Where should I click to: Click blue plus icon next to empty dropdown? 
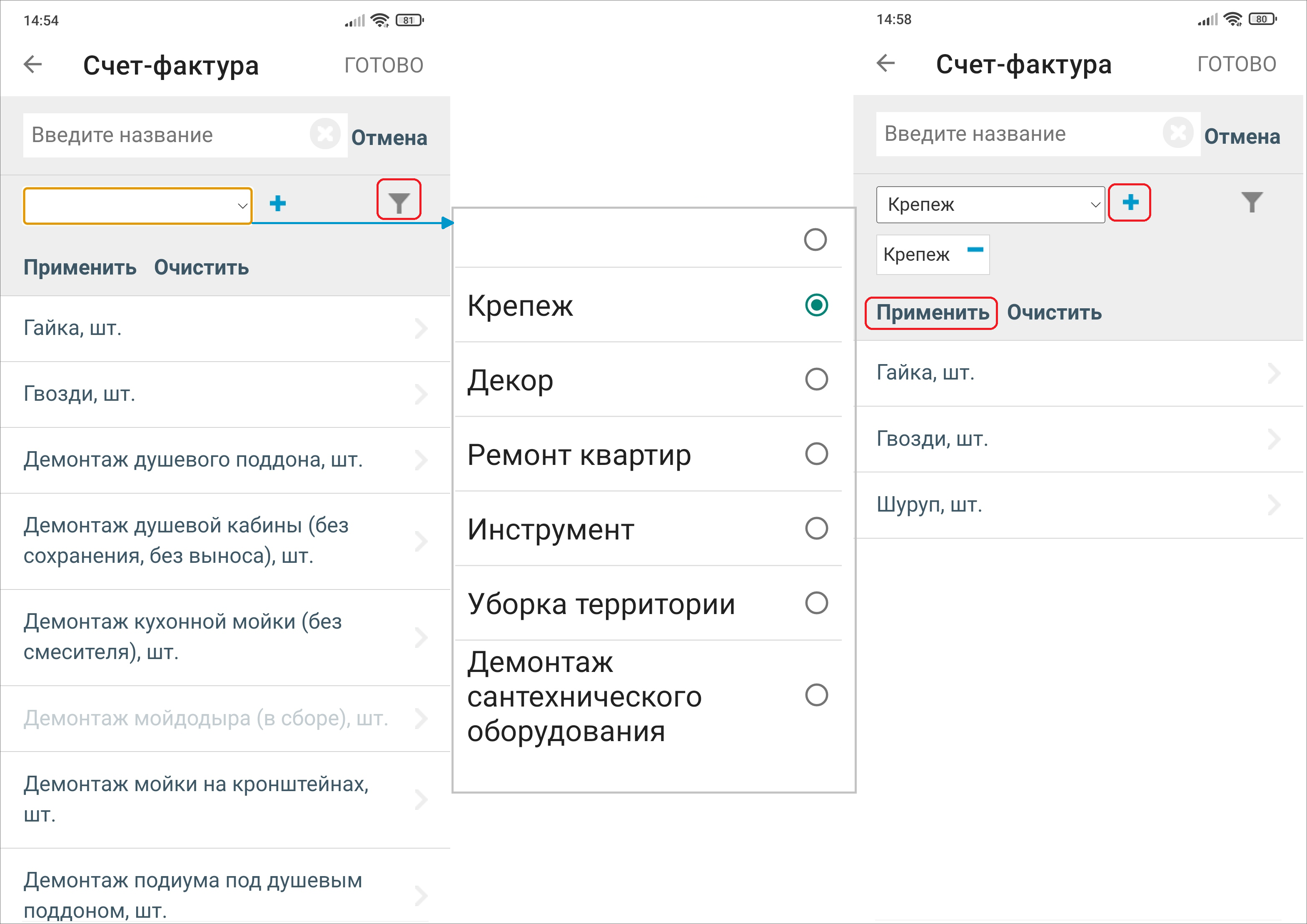point(277,203)
